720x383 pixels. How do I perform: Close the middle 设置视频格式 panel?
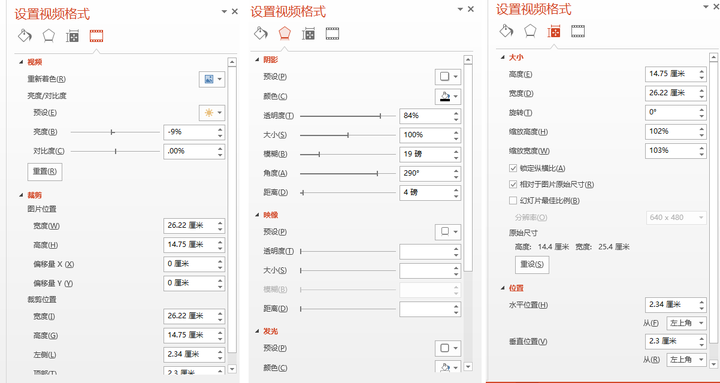pyautogui.click(x=471, y=9)
